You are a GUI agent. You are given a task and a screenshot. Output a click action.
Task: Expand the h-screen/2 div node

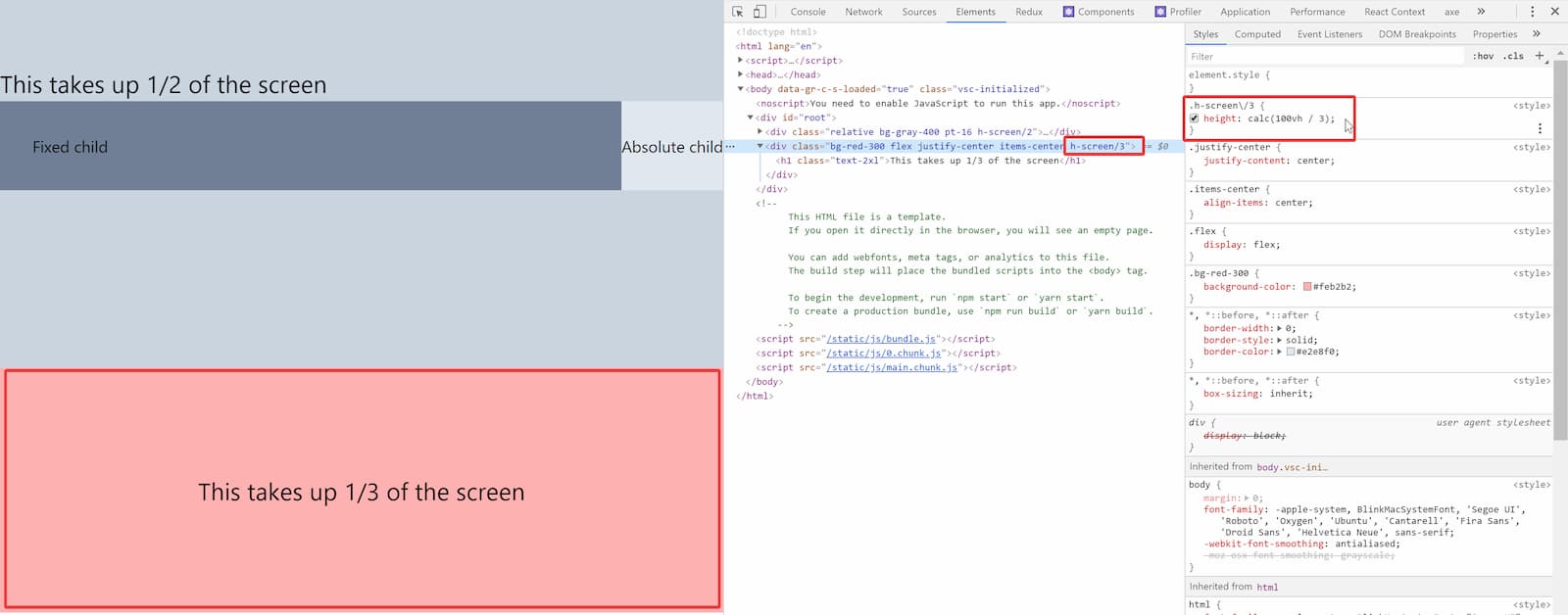pos(760,131)
